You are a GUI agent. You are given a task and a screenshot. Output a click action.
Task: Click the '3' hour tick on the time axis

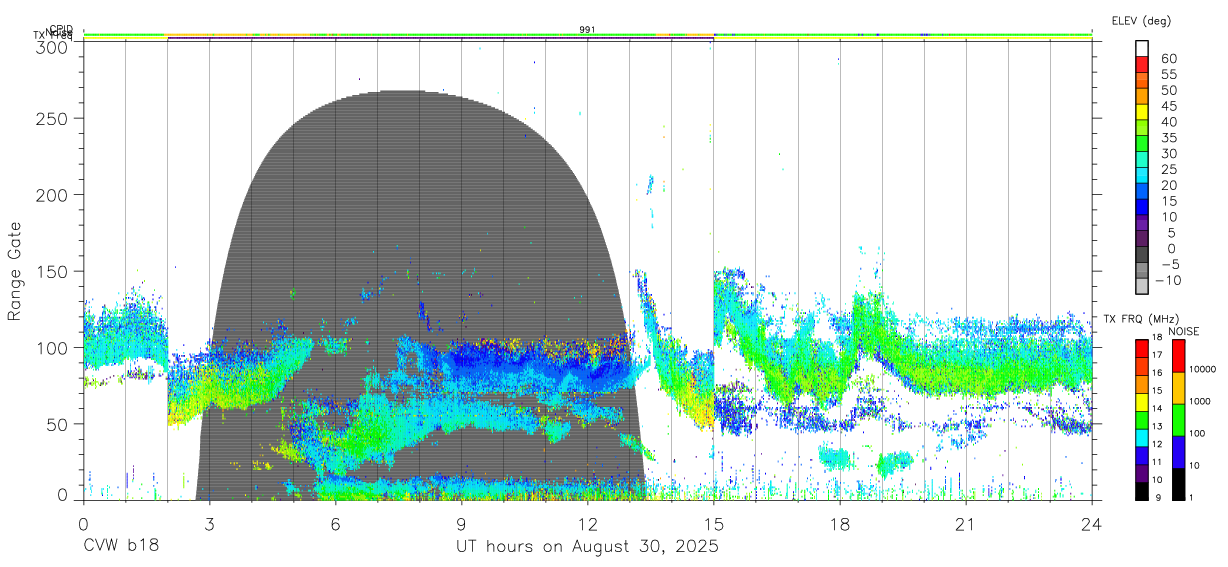click(x=209, y=524)
